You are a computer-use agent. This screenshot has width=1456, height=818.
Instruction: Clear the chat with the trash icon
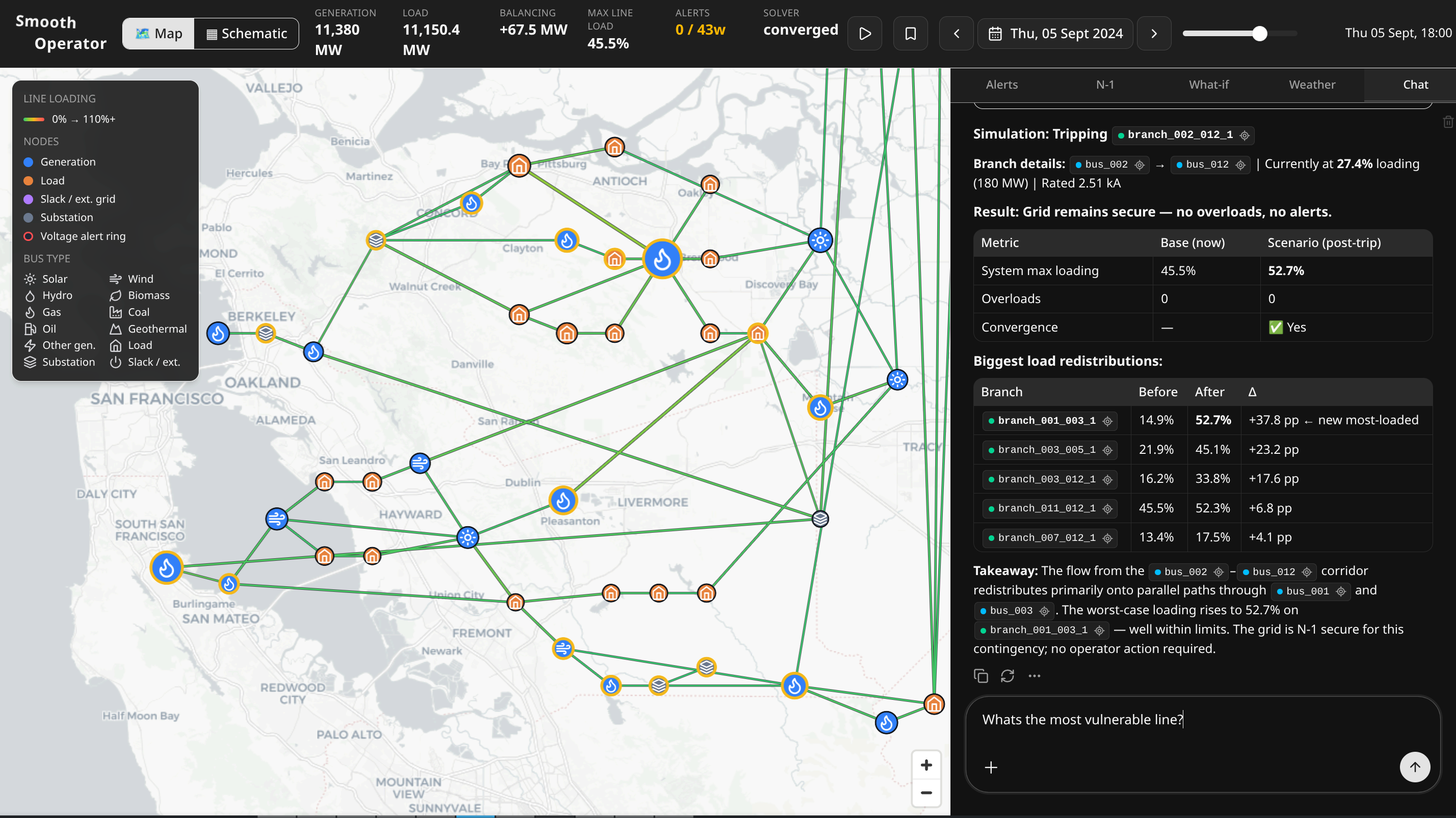point(1447,121)
